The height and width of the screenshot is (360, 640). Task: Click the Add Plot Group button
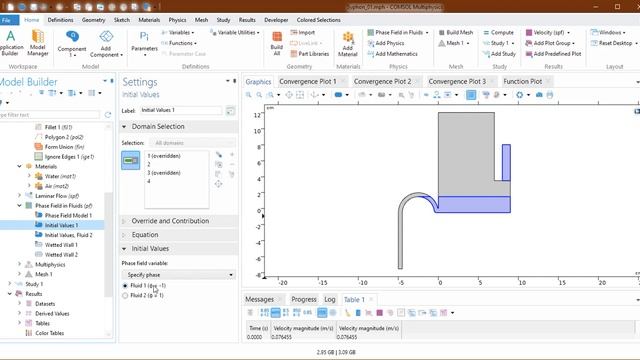[550, 43]
